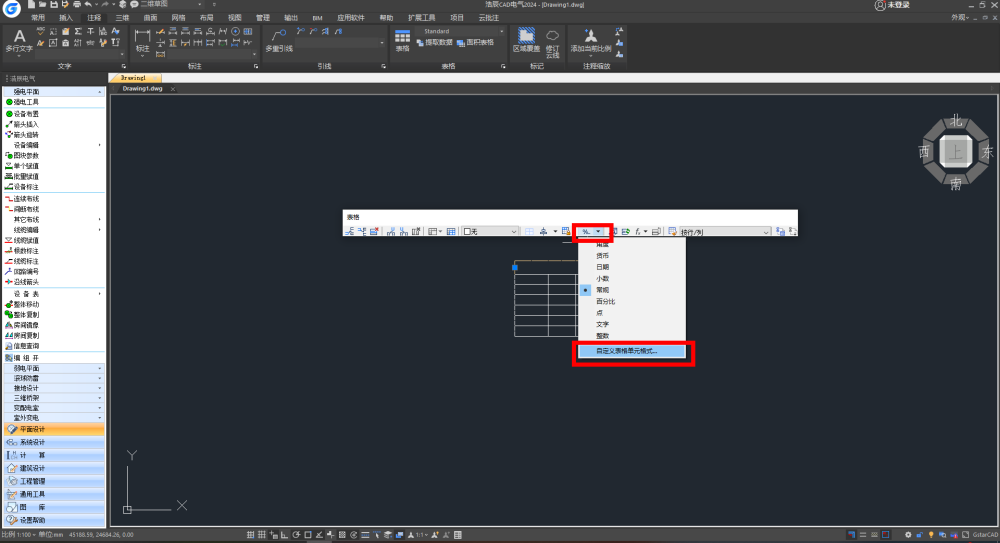The height and width of the screenshot is (543, 1000).
Task: Click the undo arrow in quick access toolbar
Action: 88,4
